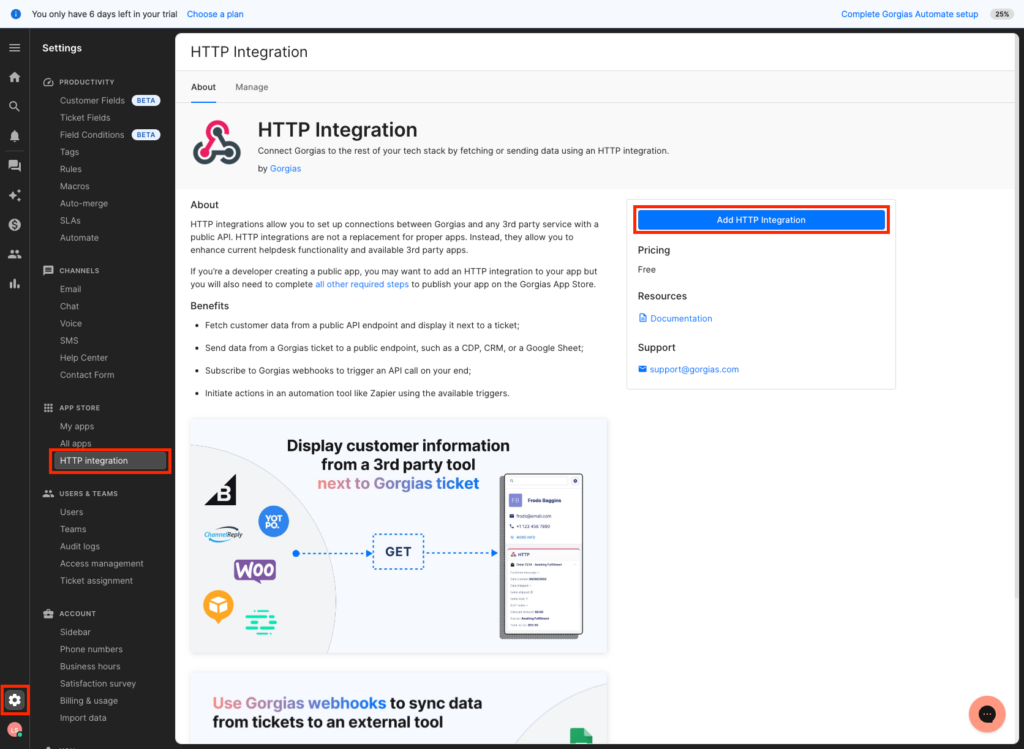Open Automate sparkle icon in sidebar

click(x=14, y=195)
